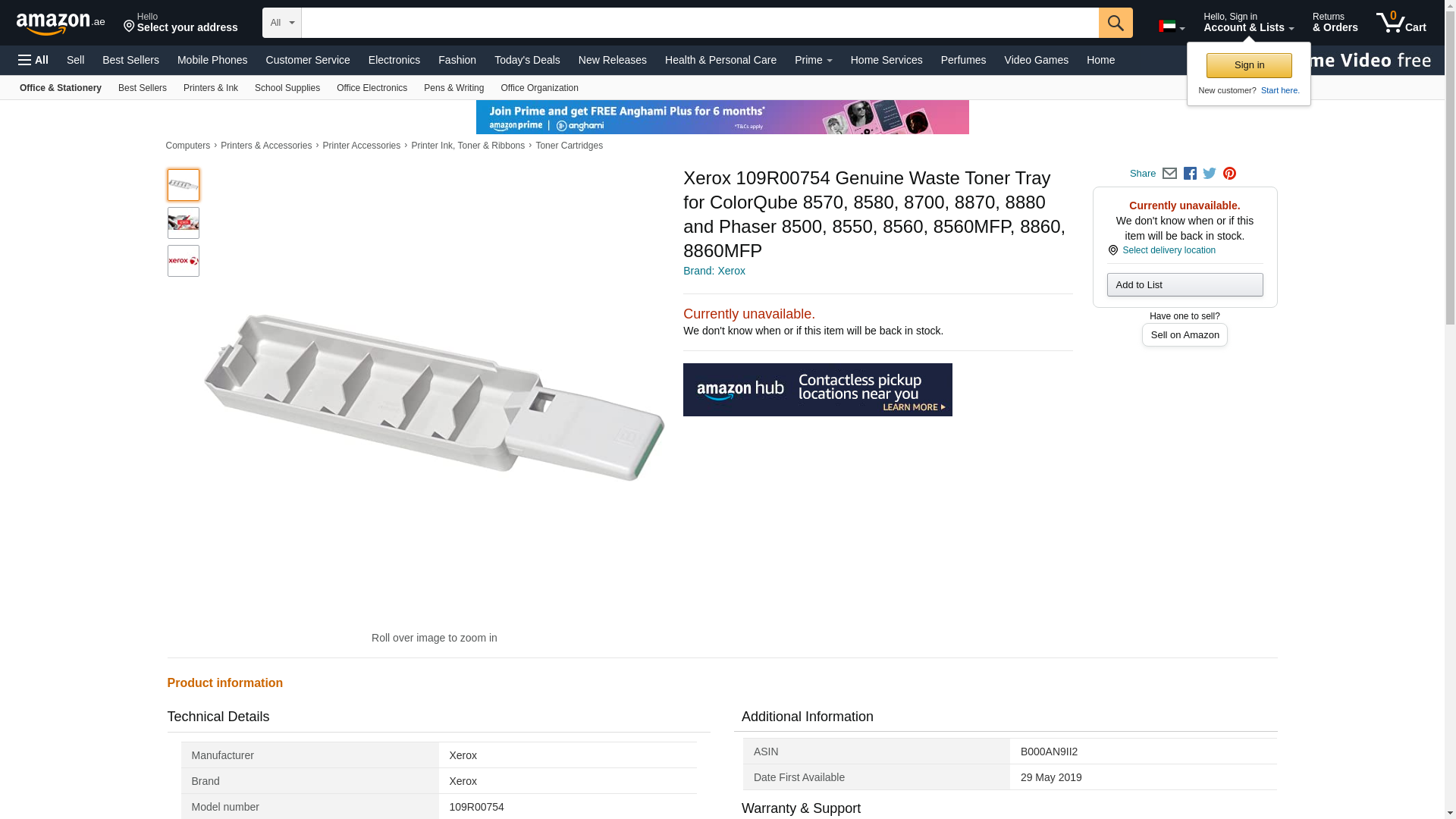The width and height of the screenshot is (1456, 819).
Task: Open the search category All dropdown
Action: click(281, 23)
